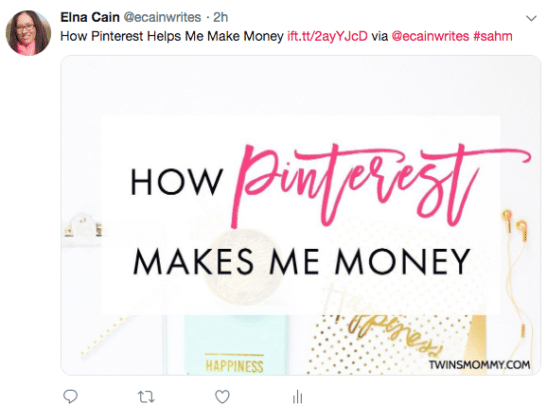View tweet activity bar chart icon
This screenshot has height=405, width=547.
point(298,397)
